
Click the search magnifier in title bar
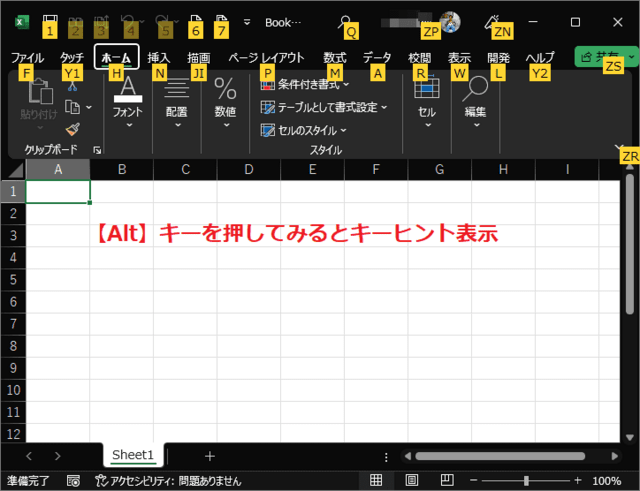345,21
